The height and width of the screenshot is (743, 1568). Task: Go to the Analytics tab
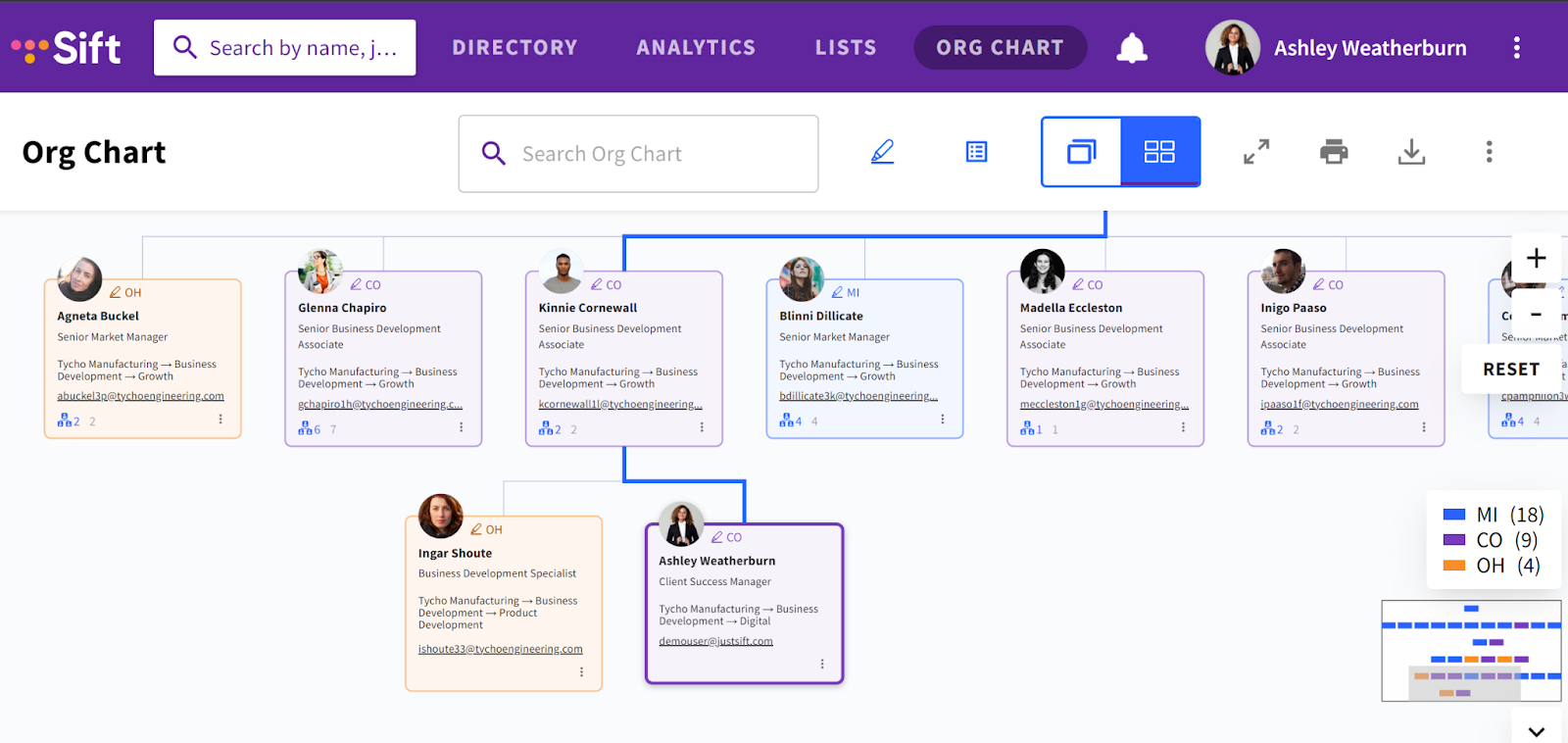coord(696,48)
